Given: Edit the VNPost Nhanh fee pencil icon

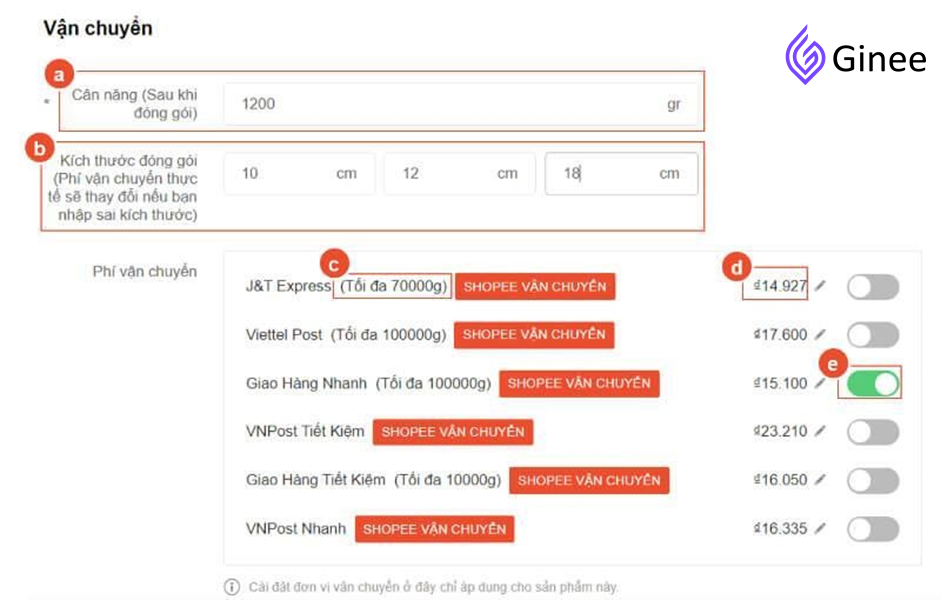Looking at the screenshot, I should pyautogui.click(x=820, y=528).
